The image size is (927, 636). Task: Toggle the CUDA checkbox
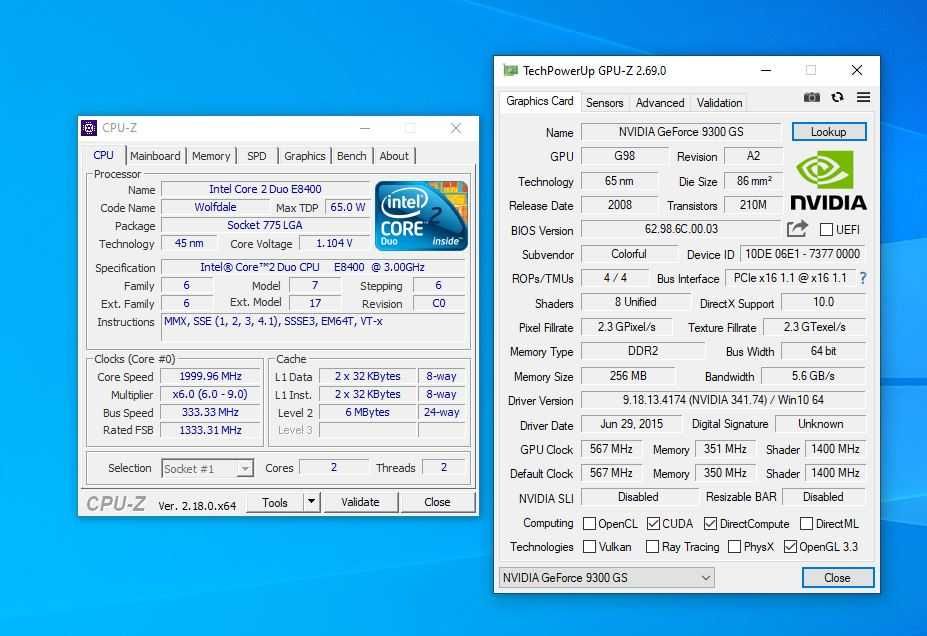(653, 524)
